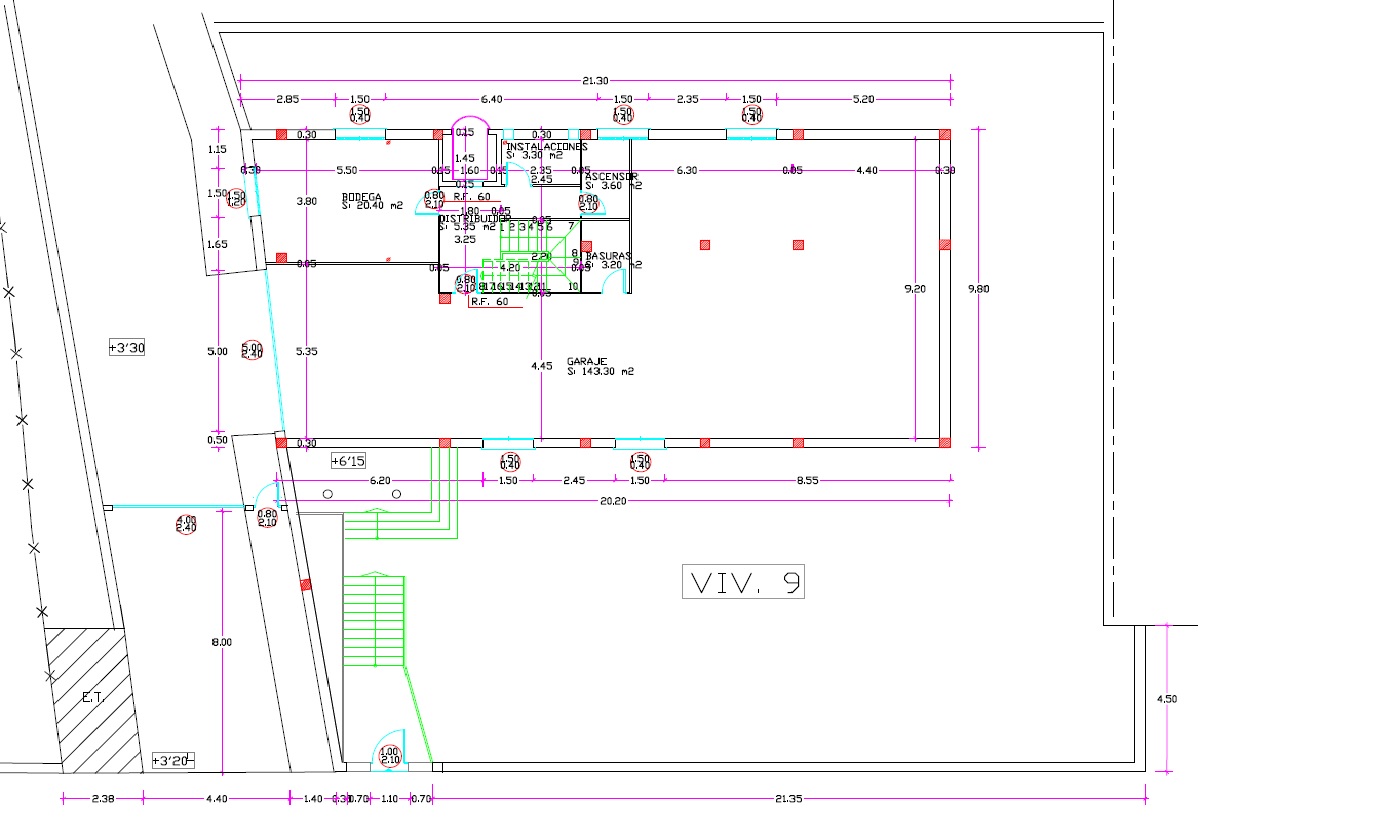
Task: Click the '21.30' overall top dimension
Action: tap(595, 81)
